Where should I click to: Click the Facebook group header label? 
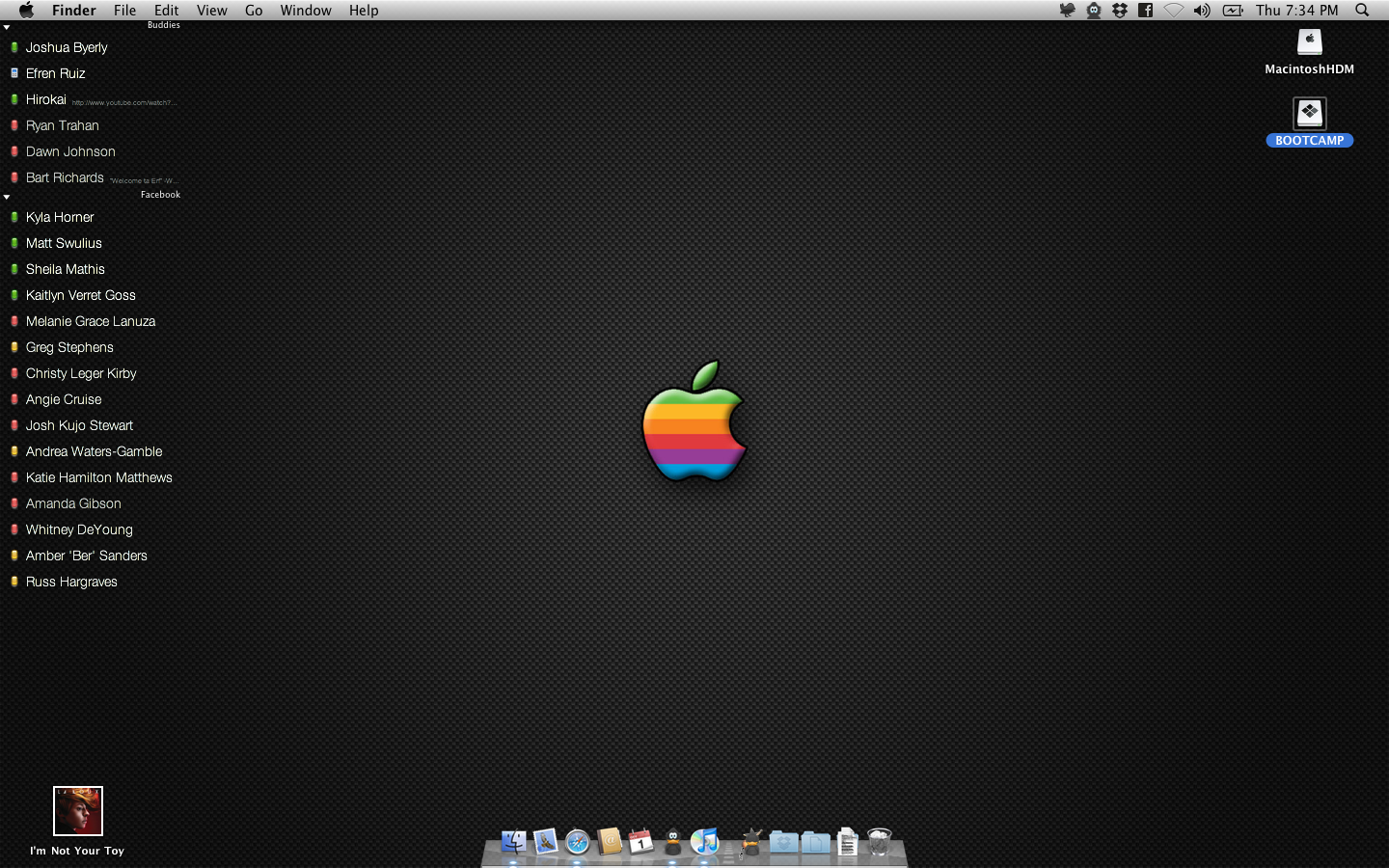[x=160, y=195]
